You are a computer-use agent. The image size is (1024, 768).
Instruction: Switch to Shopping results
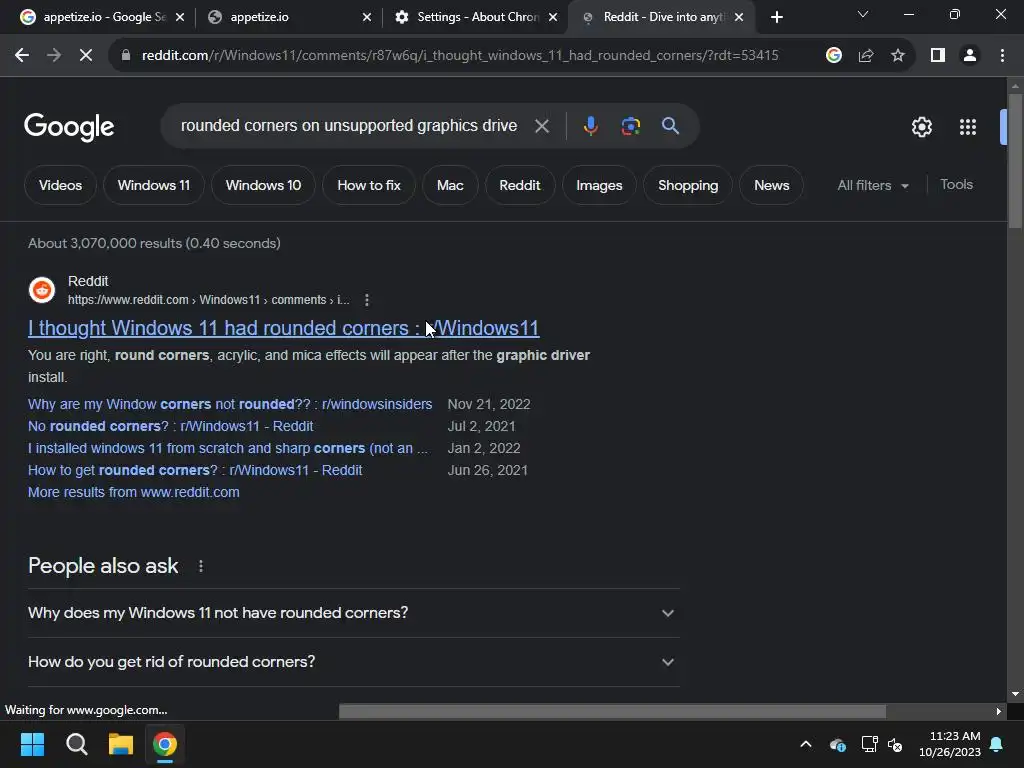click(x=688, y=185)
